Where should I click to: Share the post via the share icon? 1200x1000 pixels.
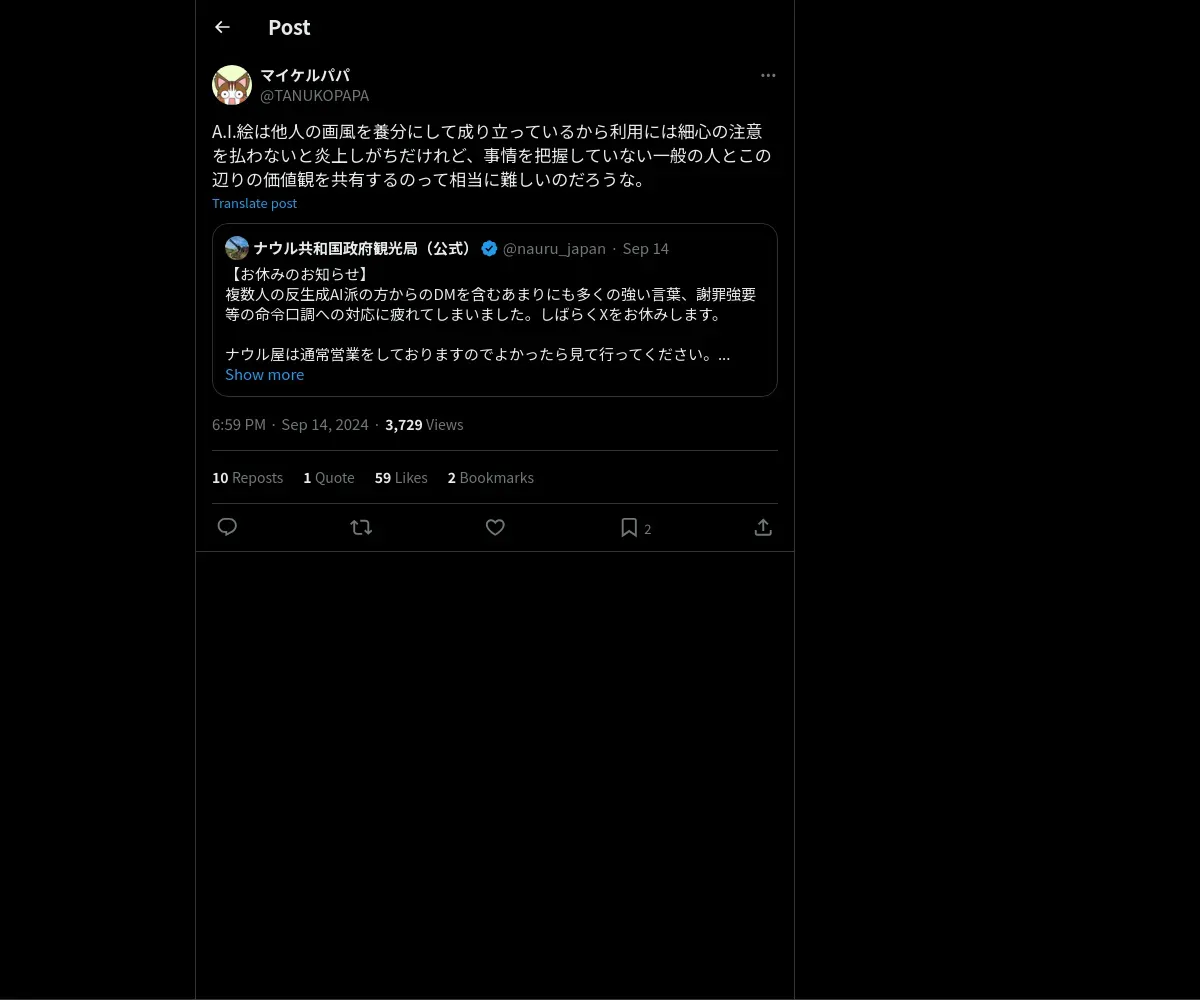763,527
